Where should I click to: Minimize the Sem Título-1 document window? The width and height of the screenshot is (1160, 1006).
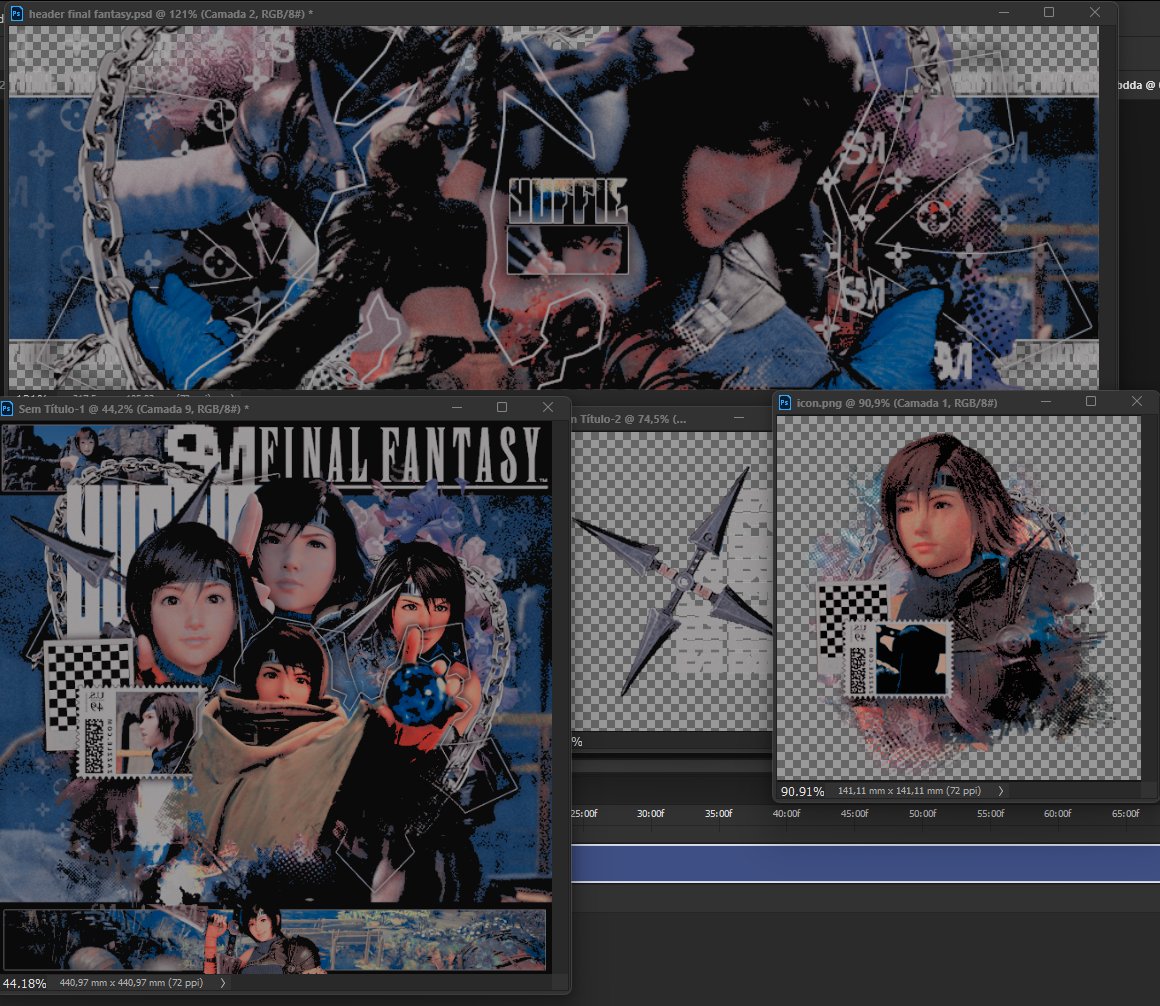tap(457, 408)
